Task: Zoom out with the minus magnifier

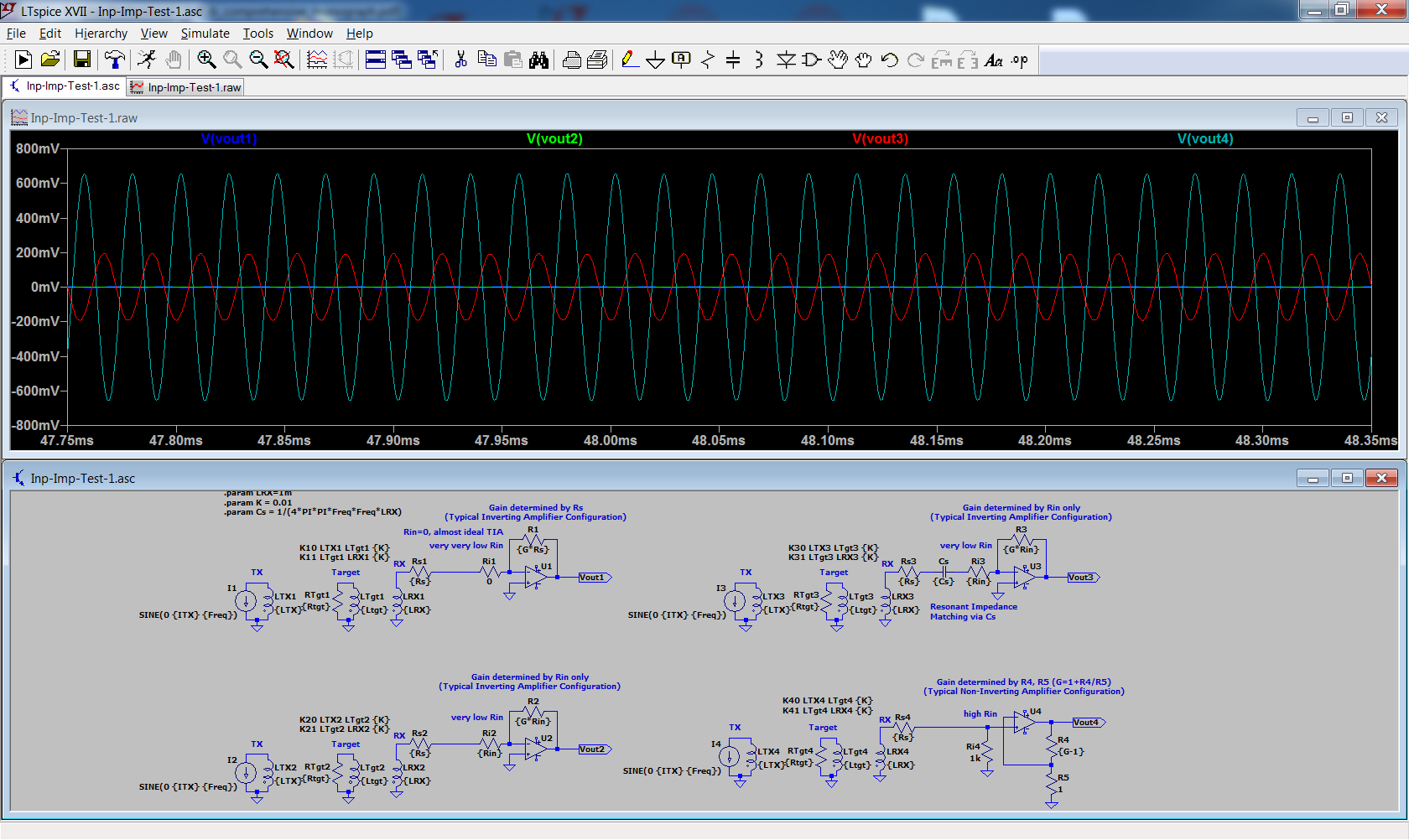Action: (258, 60)
